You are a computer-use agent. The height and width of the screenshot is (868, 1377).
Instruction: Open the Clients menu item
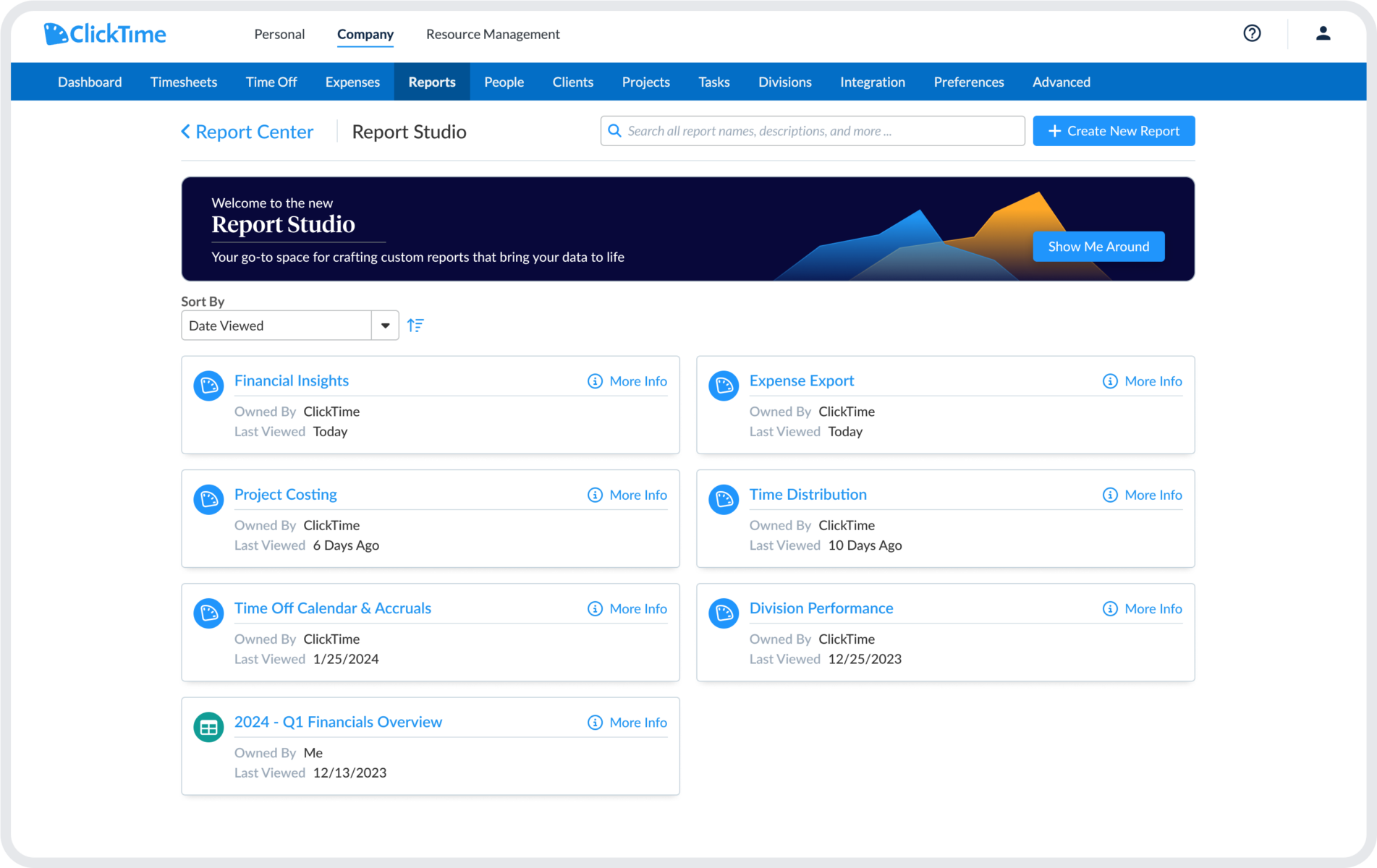(573, 82)
